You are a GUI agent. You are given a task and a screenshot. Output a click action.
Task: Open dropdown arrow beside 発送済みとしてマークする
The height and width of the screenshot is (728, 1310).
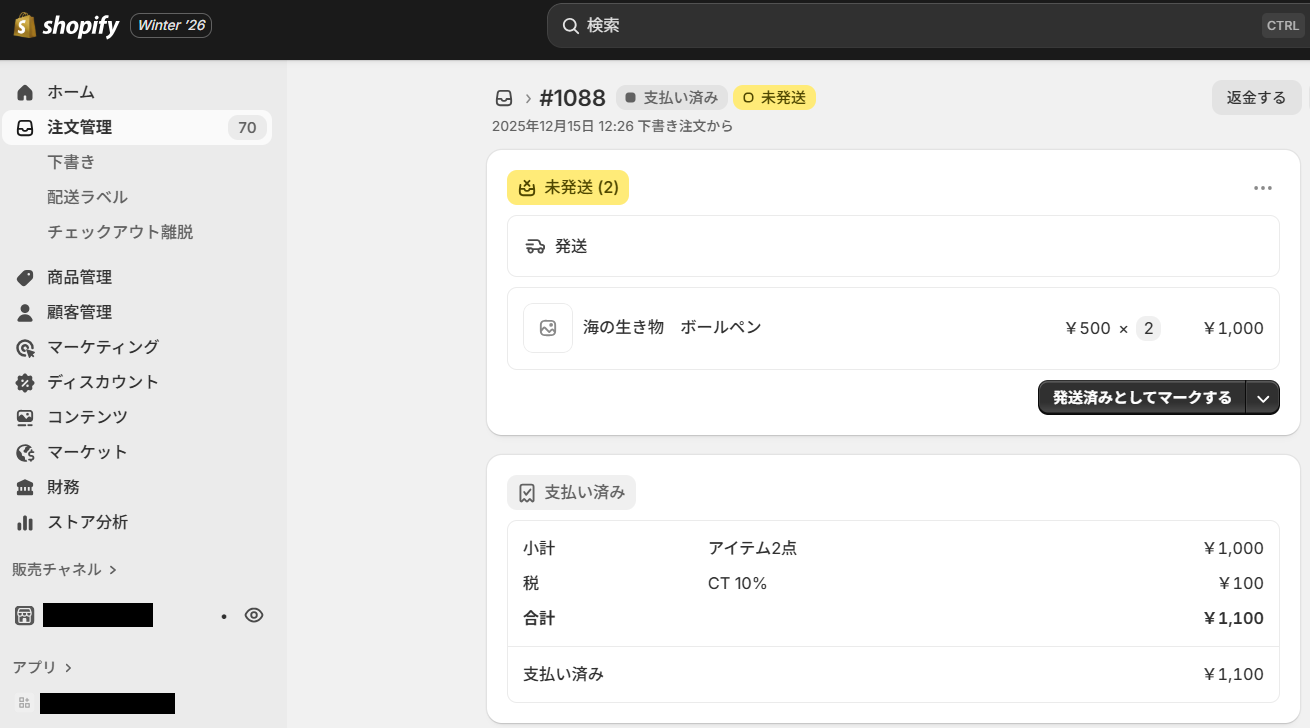tap(1263, 398)
